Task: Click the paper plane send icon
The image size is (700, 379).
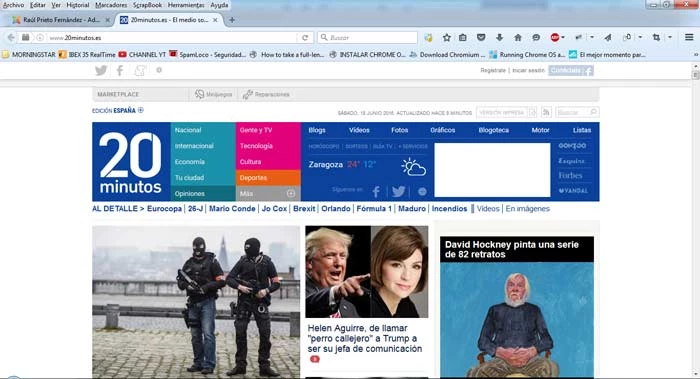Action: point(608,37)
